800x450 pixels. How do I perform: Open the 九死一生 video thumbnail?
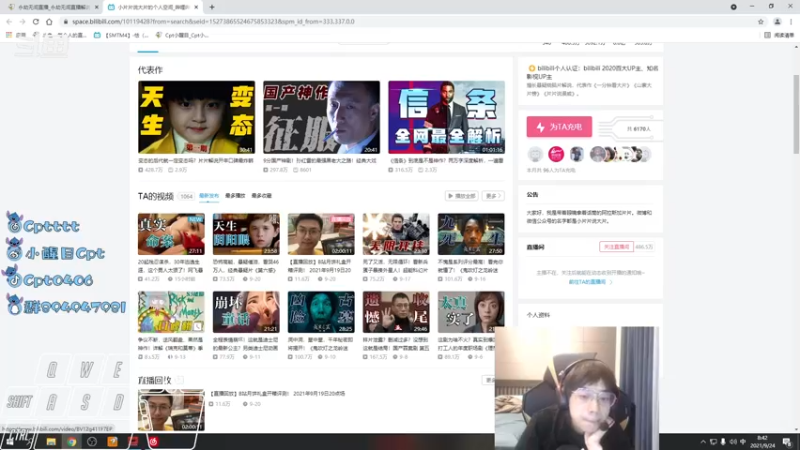click(x=471, y=234)
